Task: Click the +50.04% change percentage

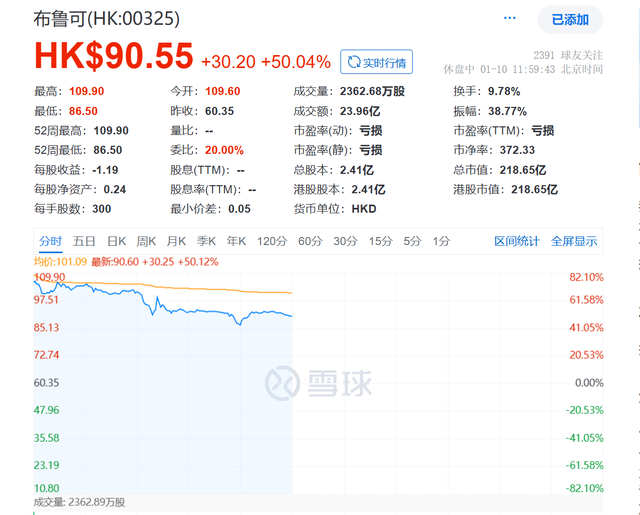Action: [x=296, y=62]
